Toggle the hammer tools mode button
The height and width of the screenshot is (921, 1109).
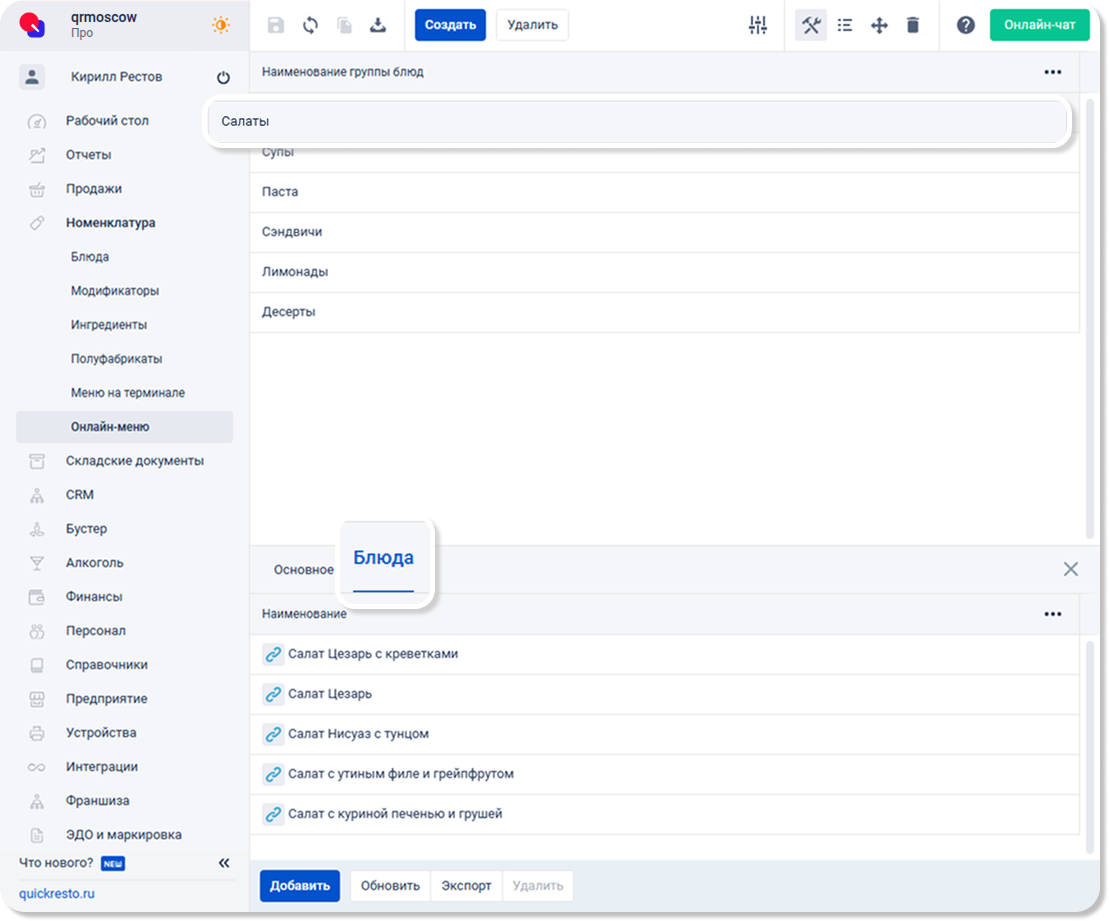point(811,25)
